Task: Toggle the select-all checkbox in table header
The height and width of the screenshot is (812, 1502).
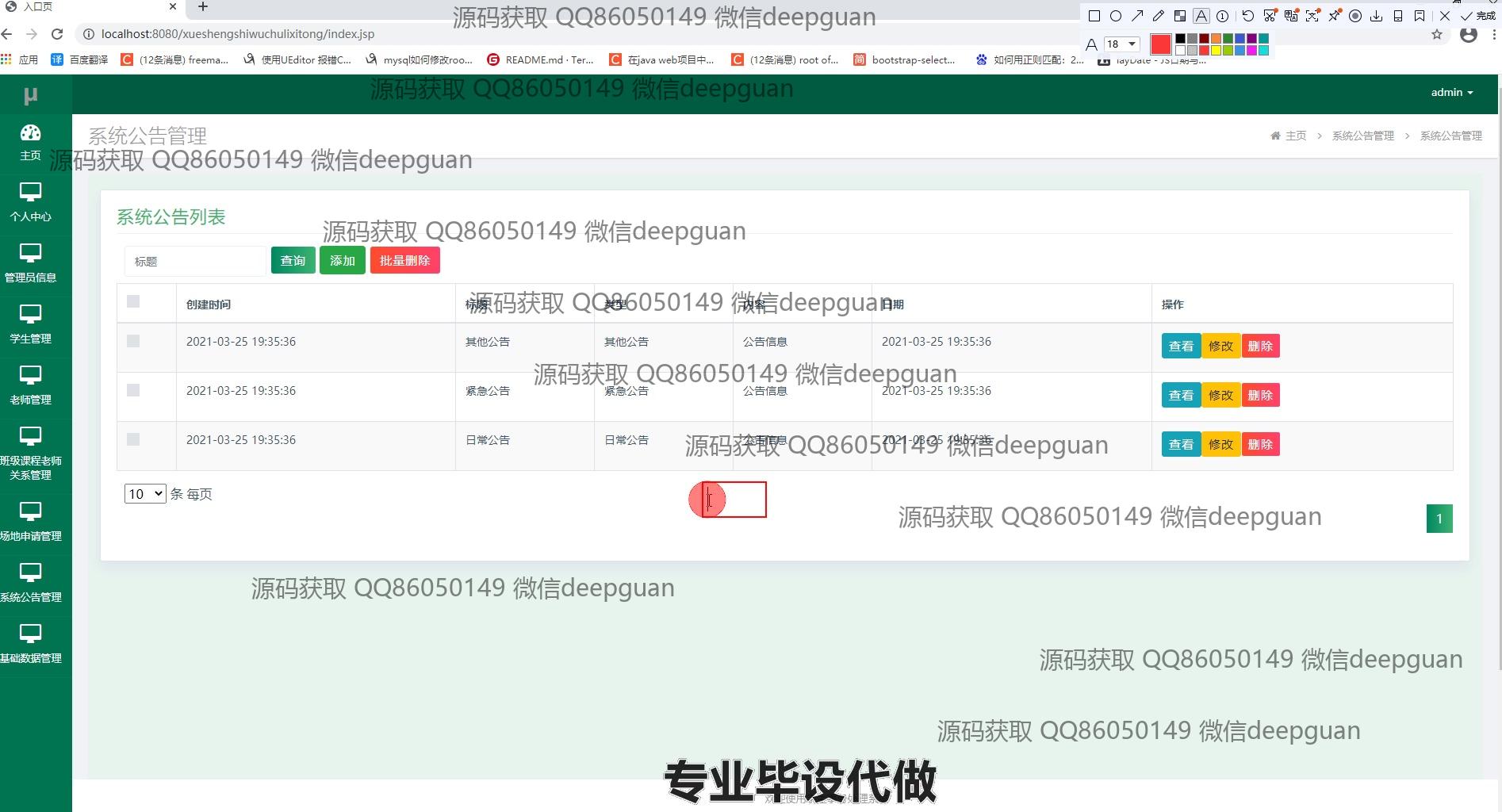Action: point(133,301)
